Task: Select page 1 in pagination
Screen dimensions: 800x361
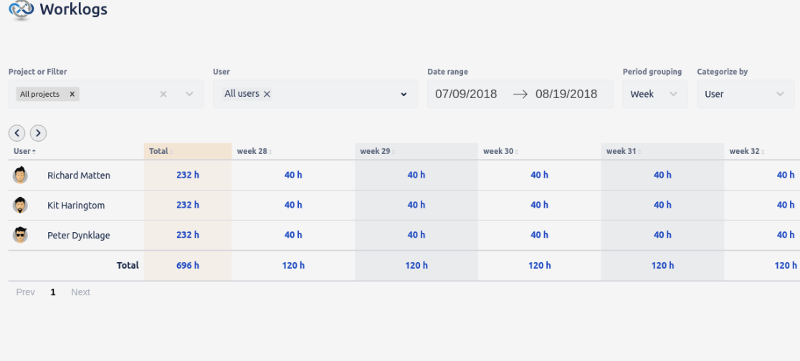Action: [53, 292]
